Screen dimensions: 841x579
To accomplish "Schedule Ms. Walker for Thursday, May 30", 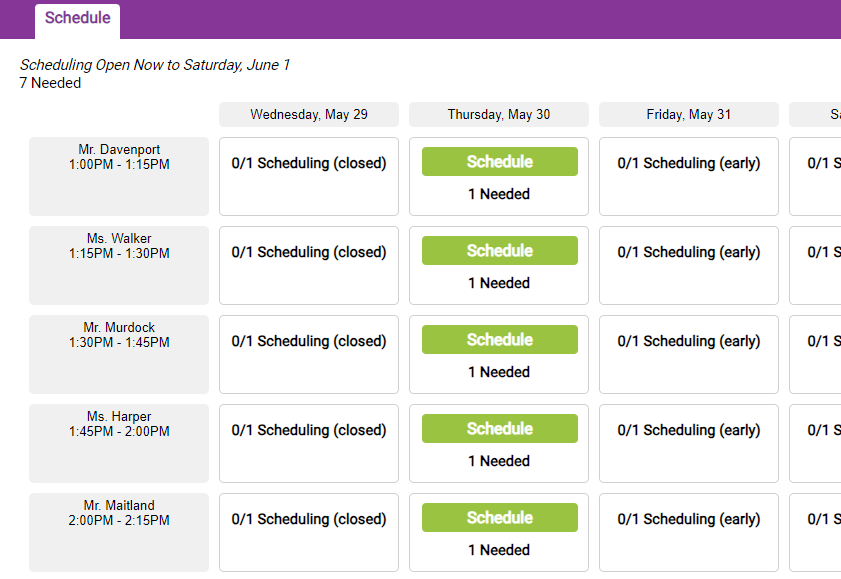I will point(498,250).
